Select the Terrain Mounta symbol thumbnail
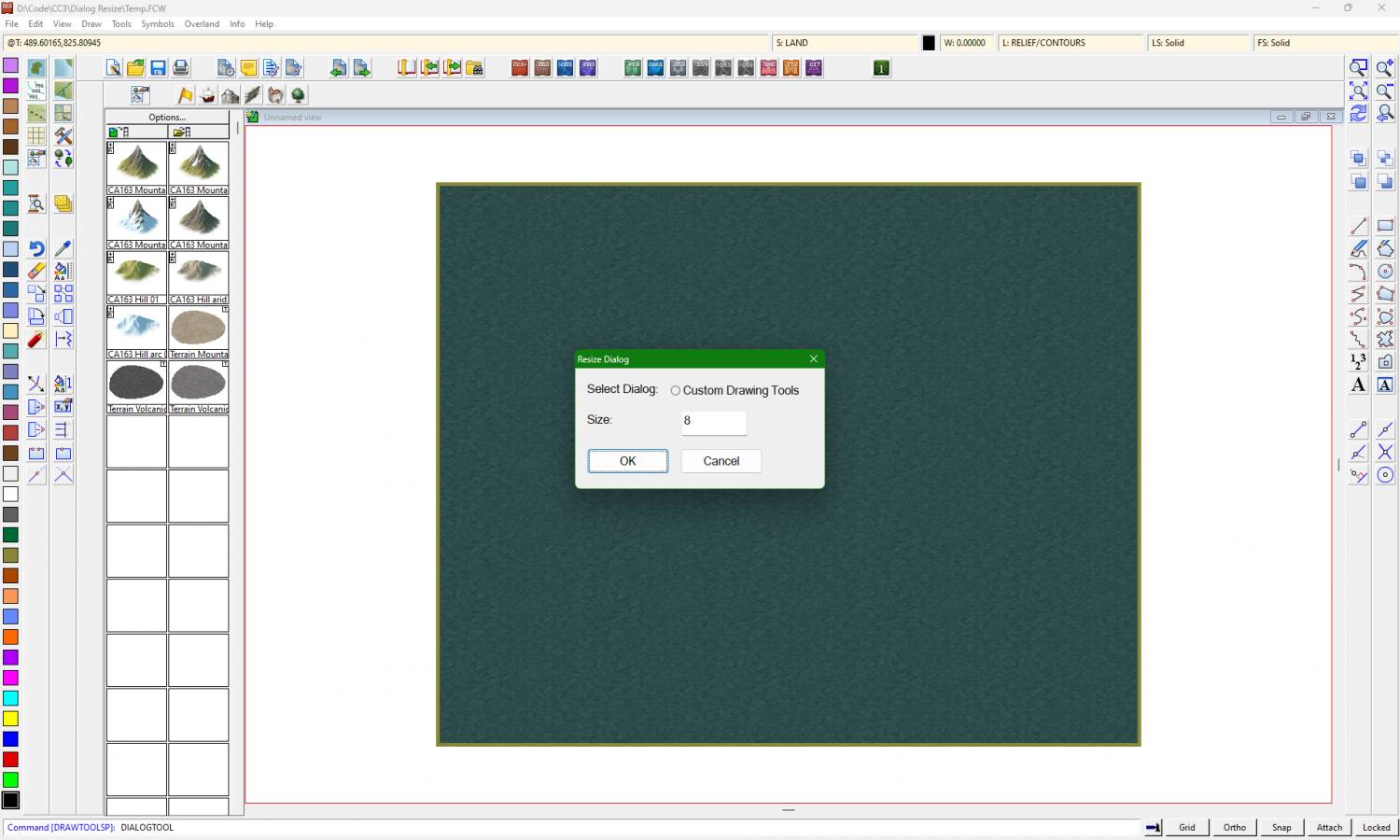 coord(199,332)
